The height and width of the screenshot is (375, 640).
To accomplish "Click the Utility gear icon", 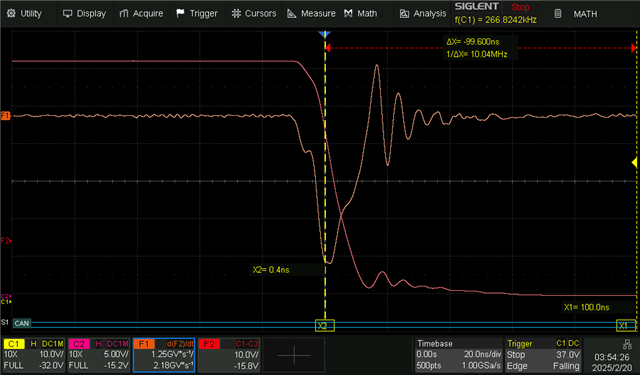I will click(x=11, y=13).
